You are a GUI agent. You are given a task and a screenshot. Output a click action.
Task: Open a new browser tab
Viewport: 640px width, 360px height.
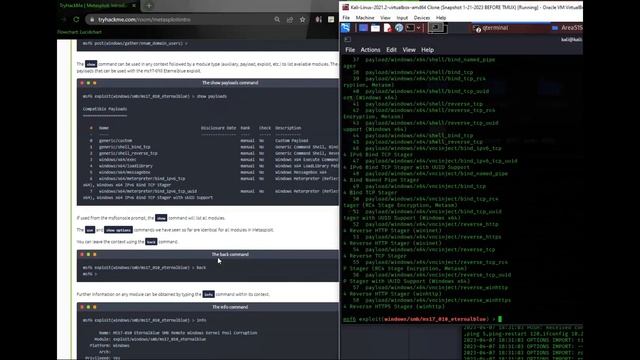pos(149,6)
